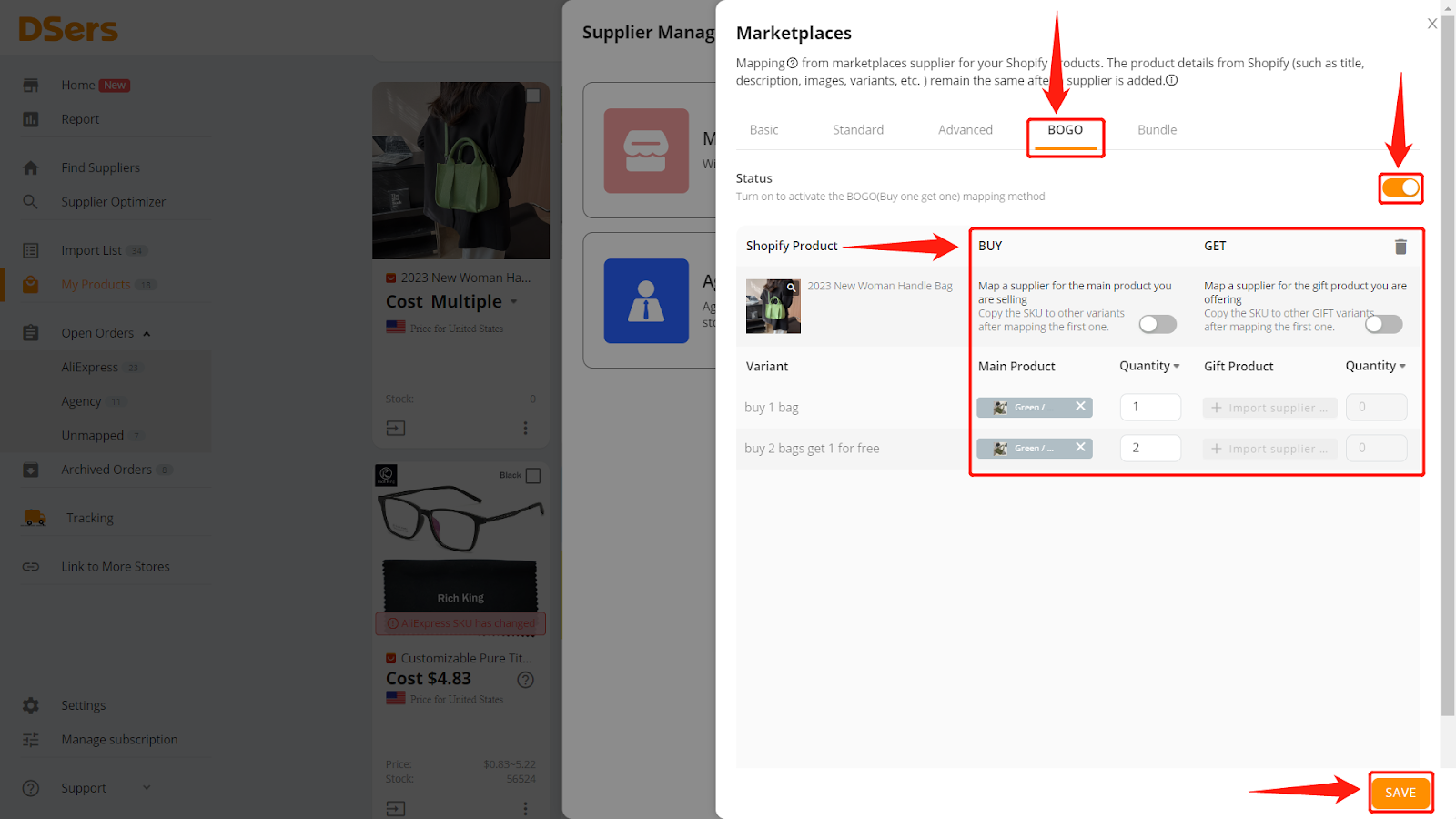Click the push-to-store icon on the handbag card
This screenshot has width=1456, height=819.
click(396, 428)
